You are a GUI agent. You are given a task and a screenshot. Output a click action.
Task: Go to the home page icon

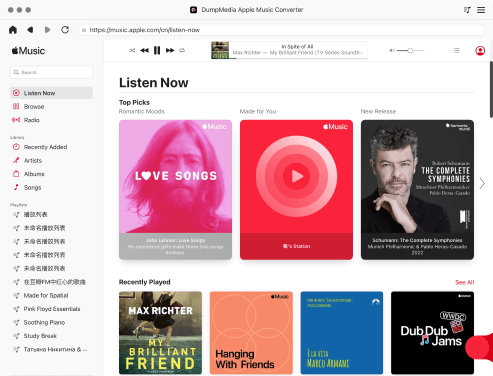[x=13, y=30]
